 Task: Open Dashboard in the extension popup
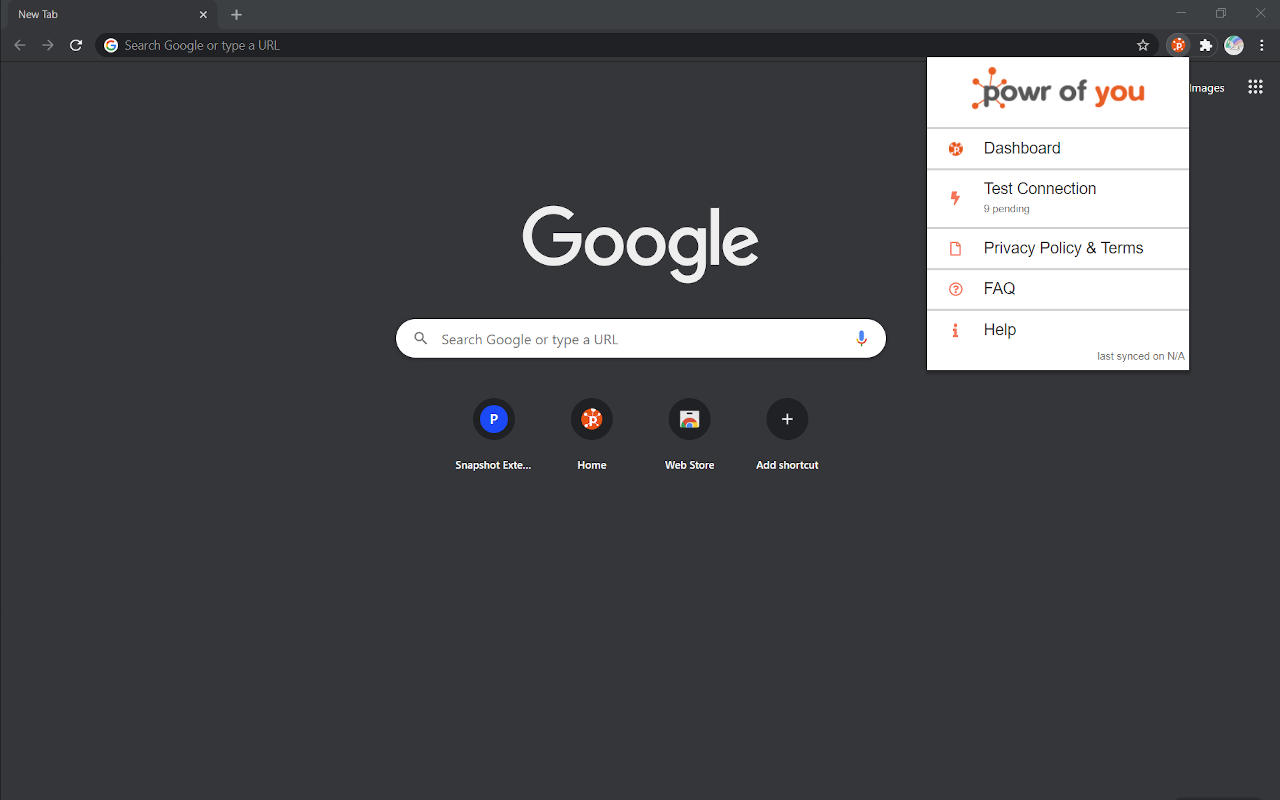tap(1058, 148)
